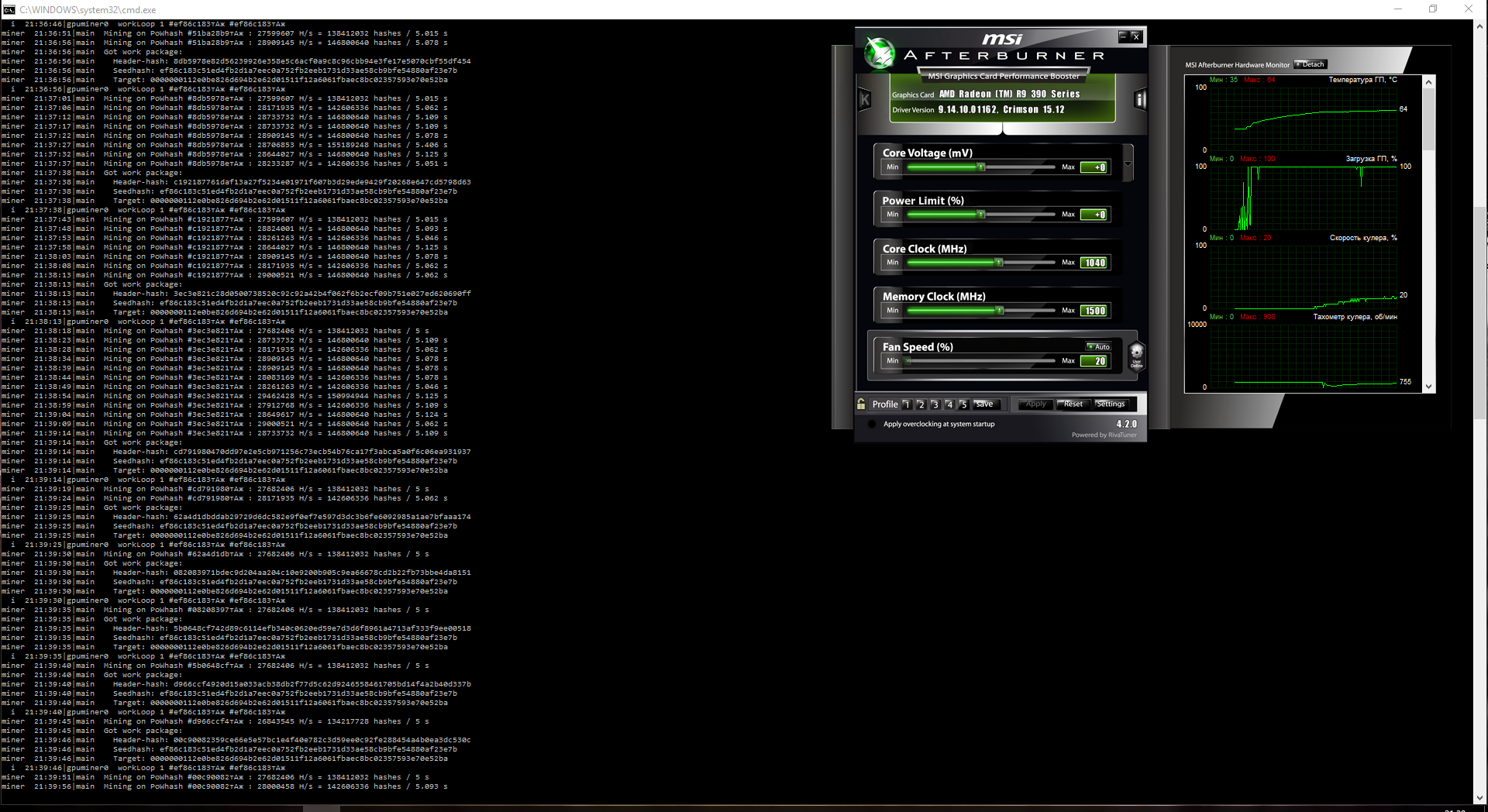Expand the Core Voltage dropdown arrow
Screen dimensions: 1488x812
tap(1128, 163)
